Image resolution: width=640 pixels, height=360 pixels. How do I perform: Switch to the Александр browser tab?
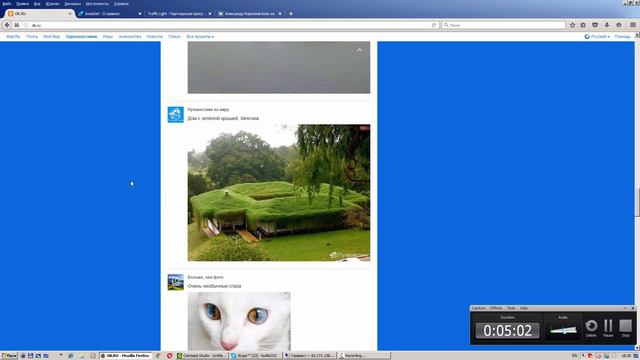pos(249,13)
